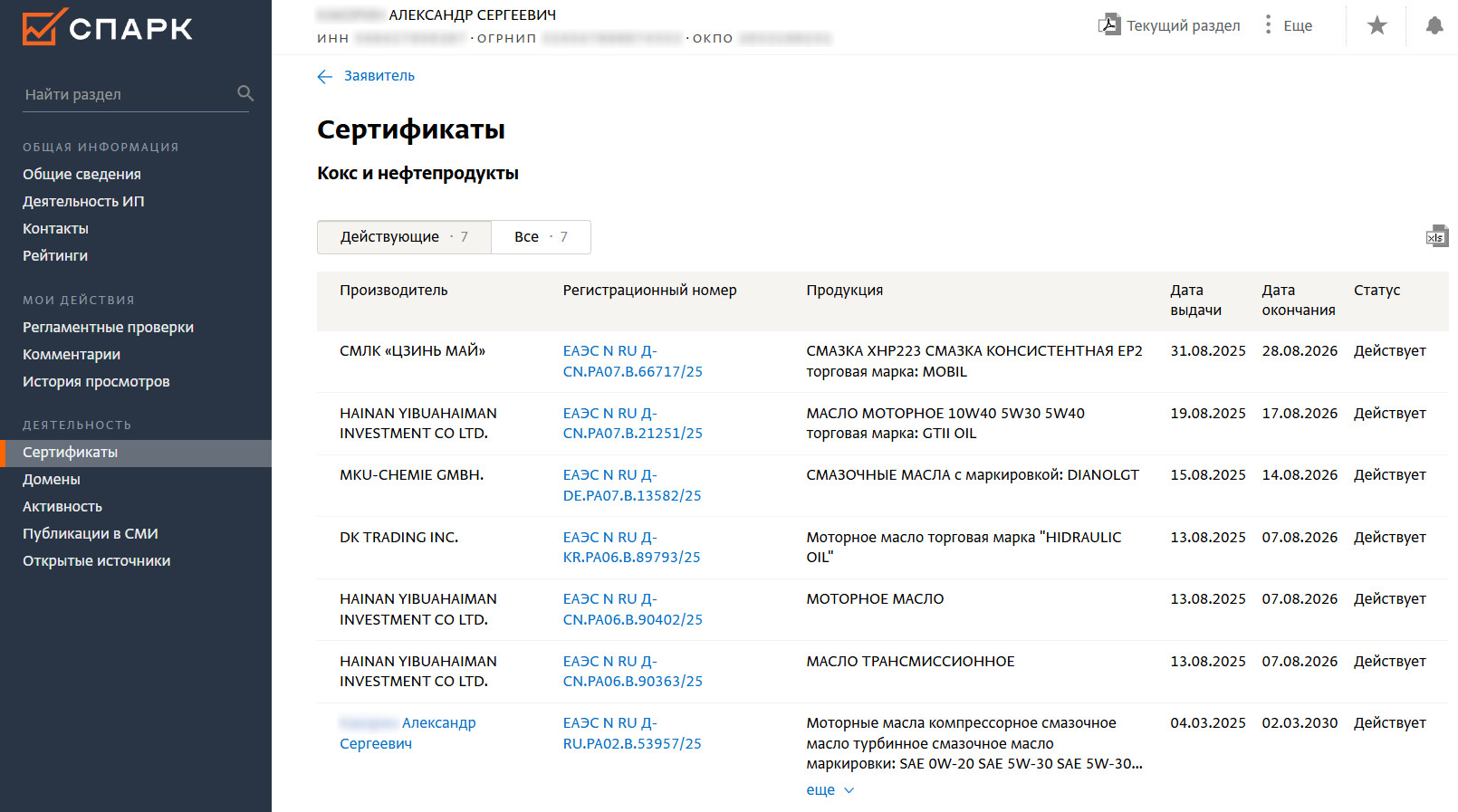This screenshot has width=1458, height=812.
Task: Switch to the Действующие tab
Action: 404,237
